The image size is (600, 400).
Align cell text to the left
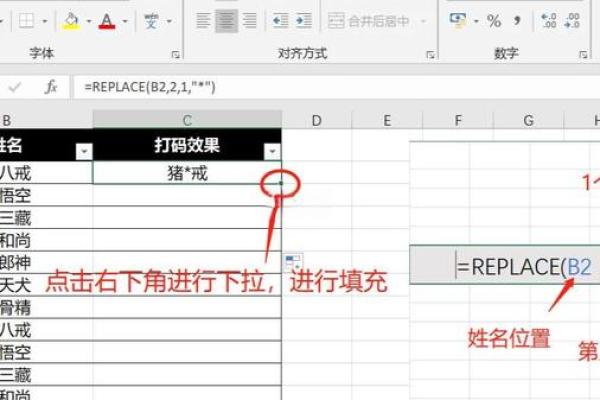coord(203,21)
